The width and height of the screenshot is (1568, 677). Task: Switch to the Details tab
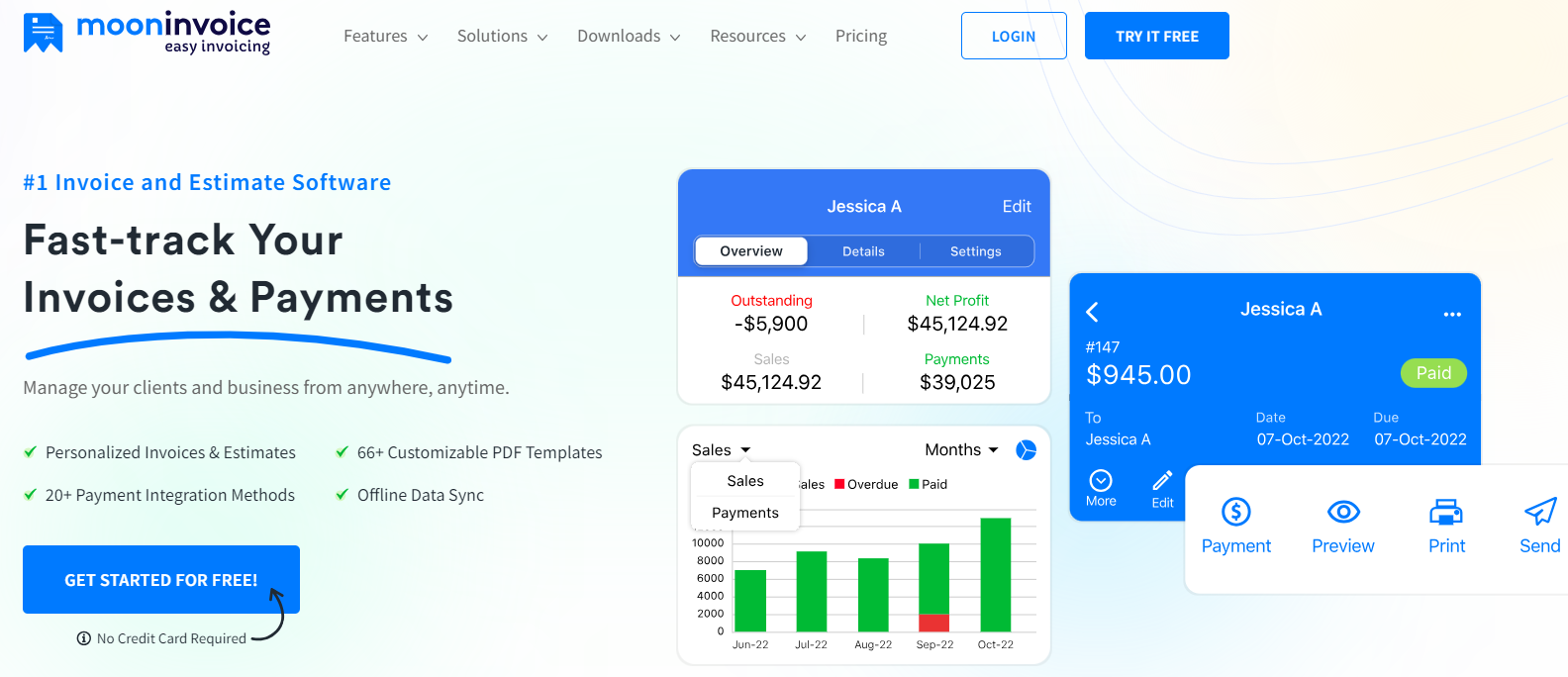tap(863, 251)
